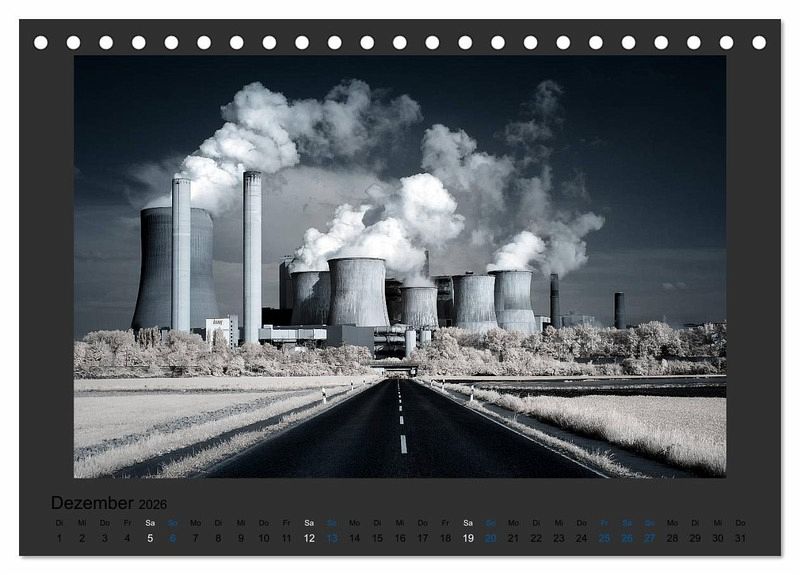Viewport: 800px width, 575px height.
Task: Select holiday date 25 in blue
Action: pyautogui.click(x=604, y=538)
